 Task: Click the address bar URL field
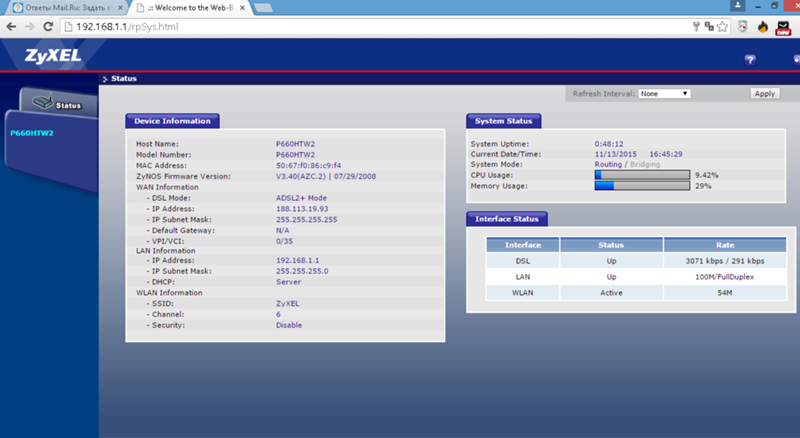(378, 27)
